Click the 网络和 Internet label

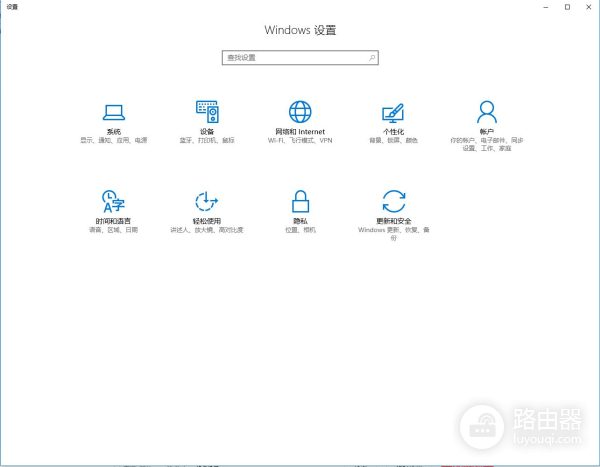pyautogui.click(x=300, y=132)
